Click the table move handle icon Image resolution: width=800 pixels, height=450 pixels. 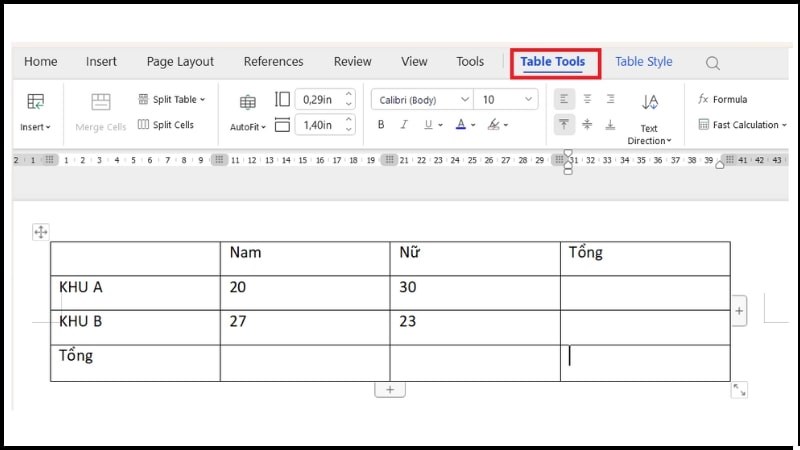pyautogui.click(x=41, y=232)
